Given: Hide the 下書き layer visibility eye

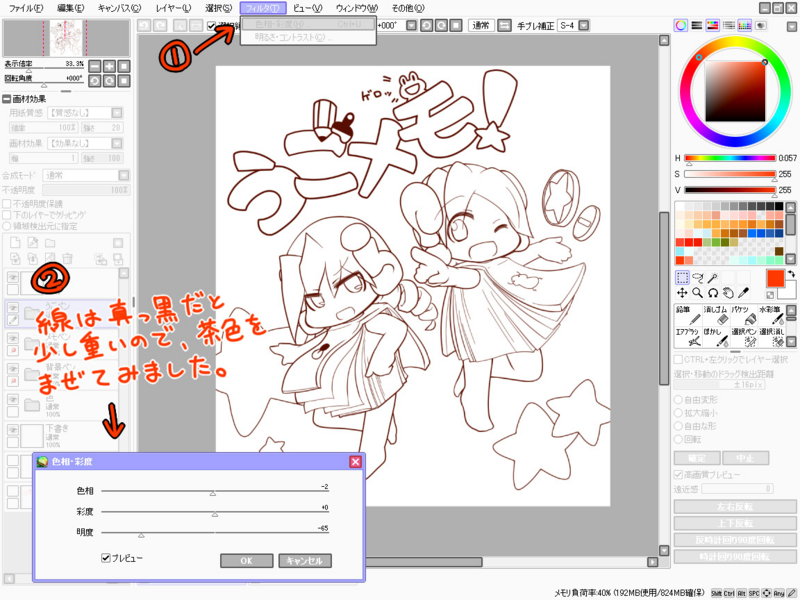Looking at the screenshot, I should 11,429.
